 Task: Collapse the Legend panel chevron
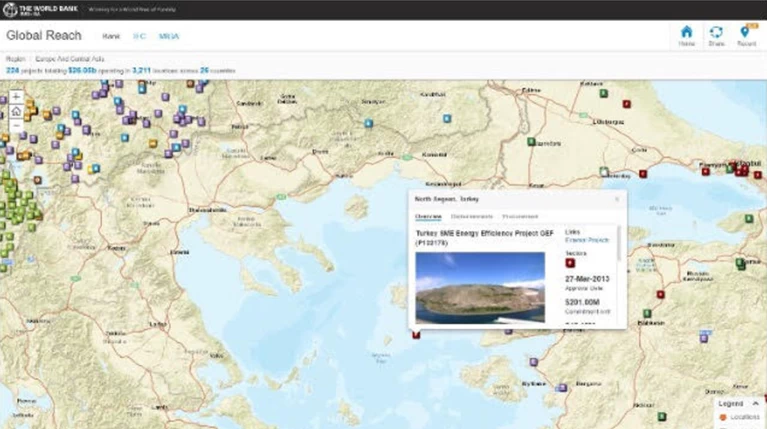click(755, 404)
